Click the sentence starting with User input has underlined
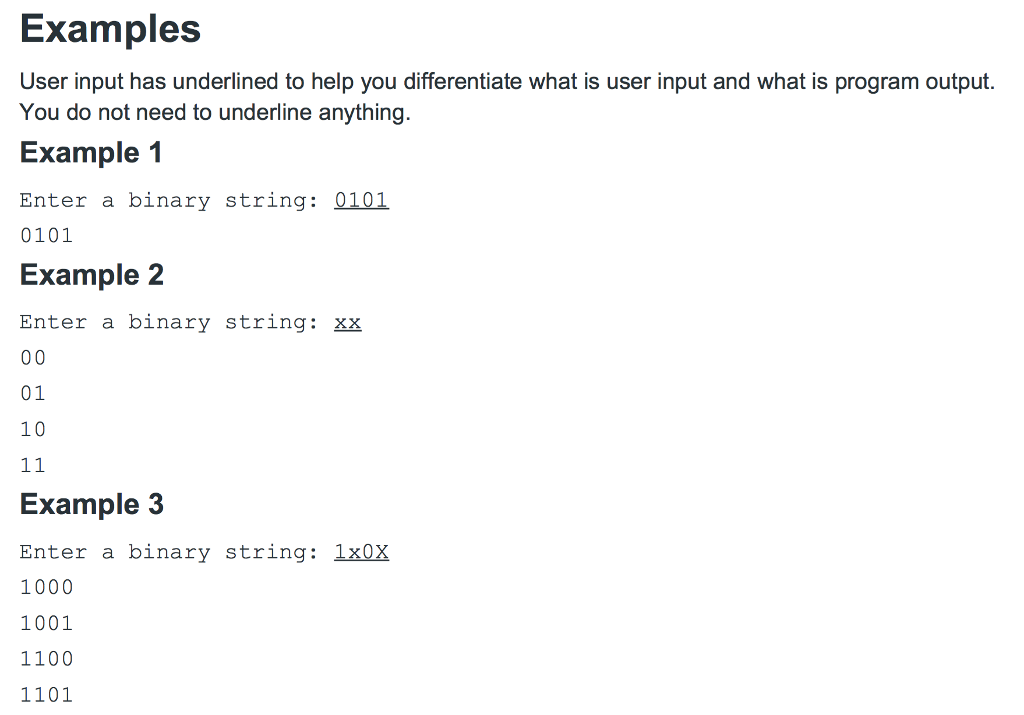The width and height of the screenshot is (1024, 715). tap(507, 82)
